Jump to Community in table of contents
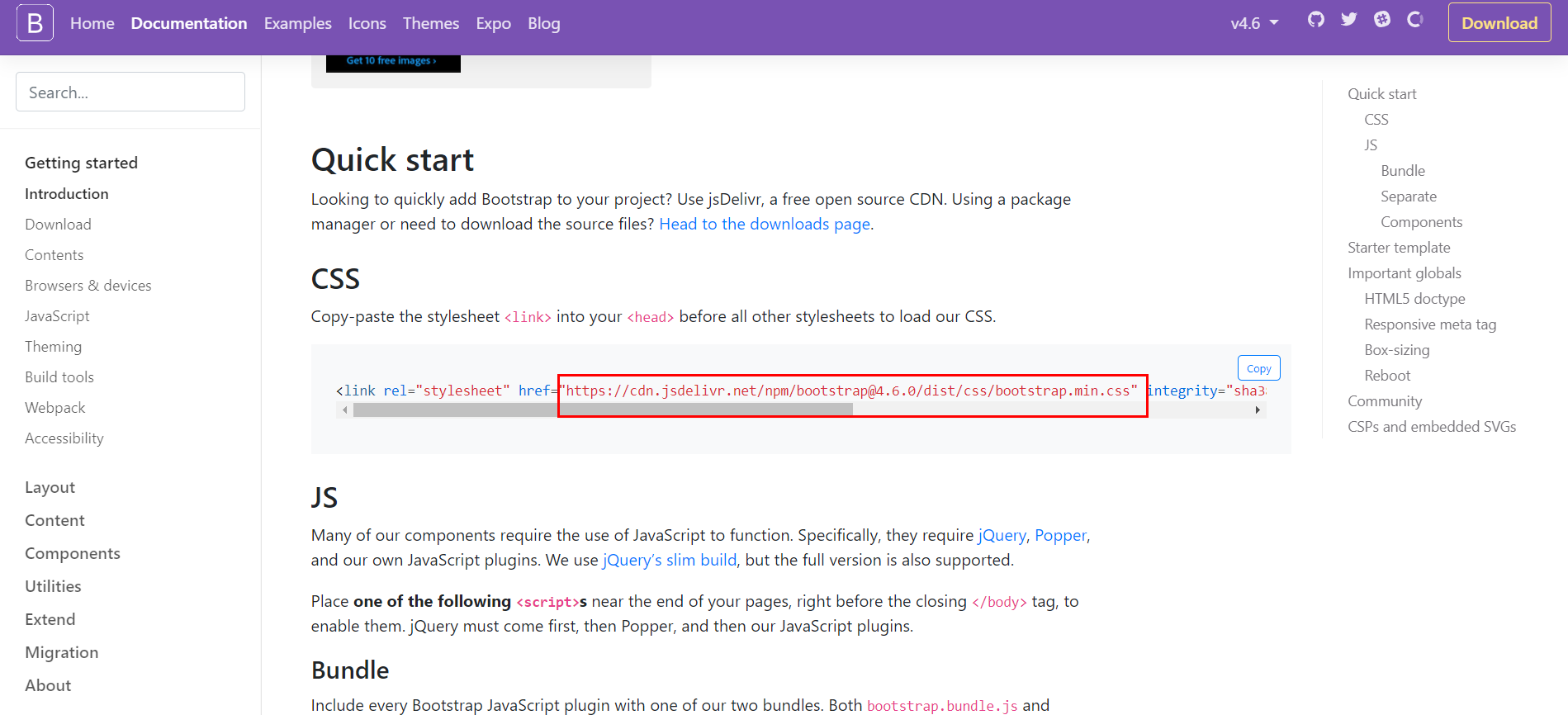The height and width of the screenshot is (715, 1568). 1385,400
